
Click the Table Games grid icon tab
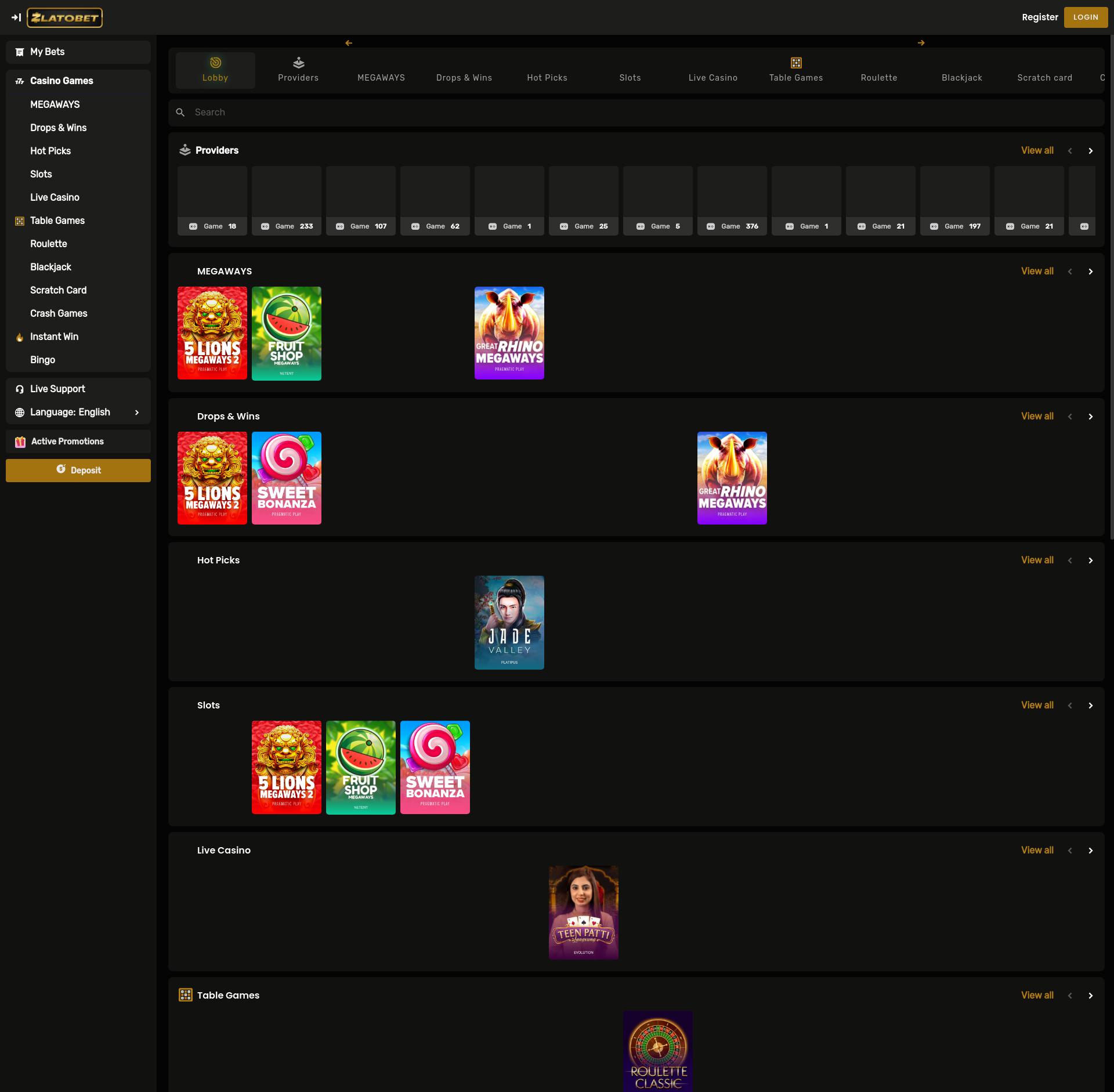tap(796, 63)
